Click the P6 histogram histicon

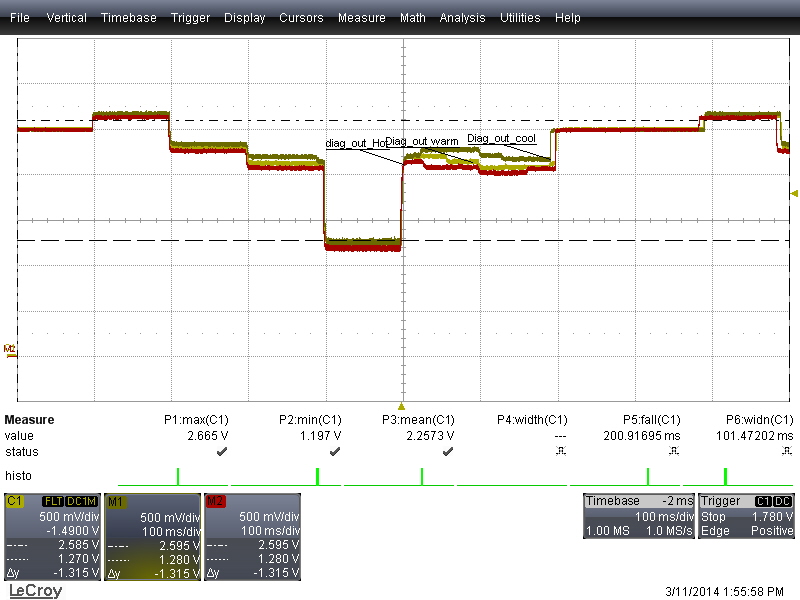click(738, 477)
